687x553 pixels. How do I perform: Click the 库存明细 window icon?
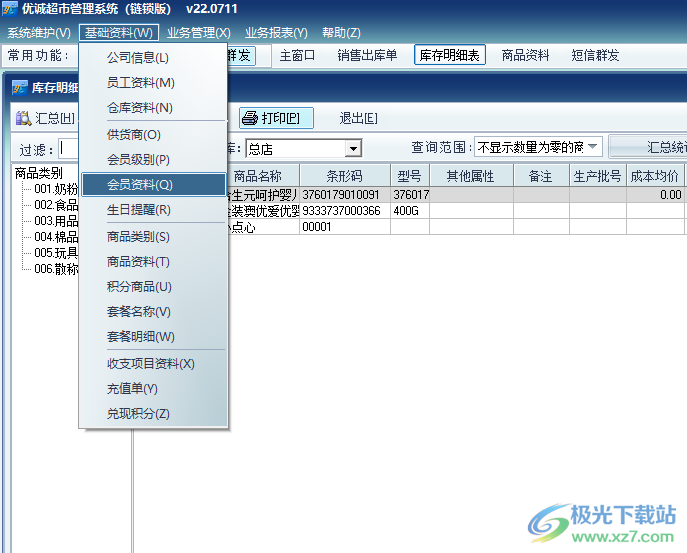19,88
